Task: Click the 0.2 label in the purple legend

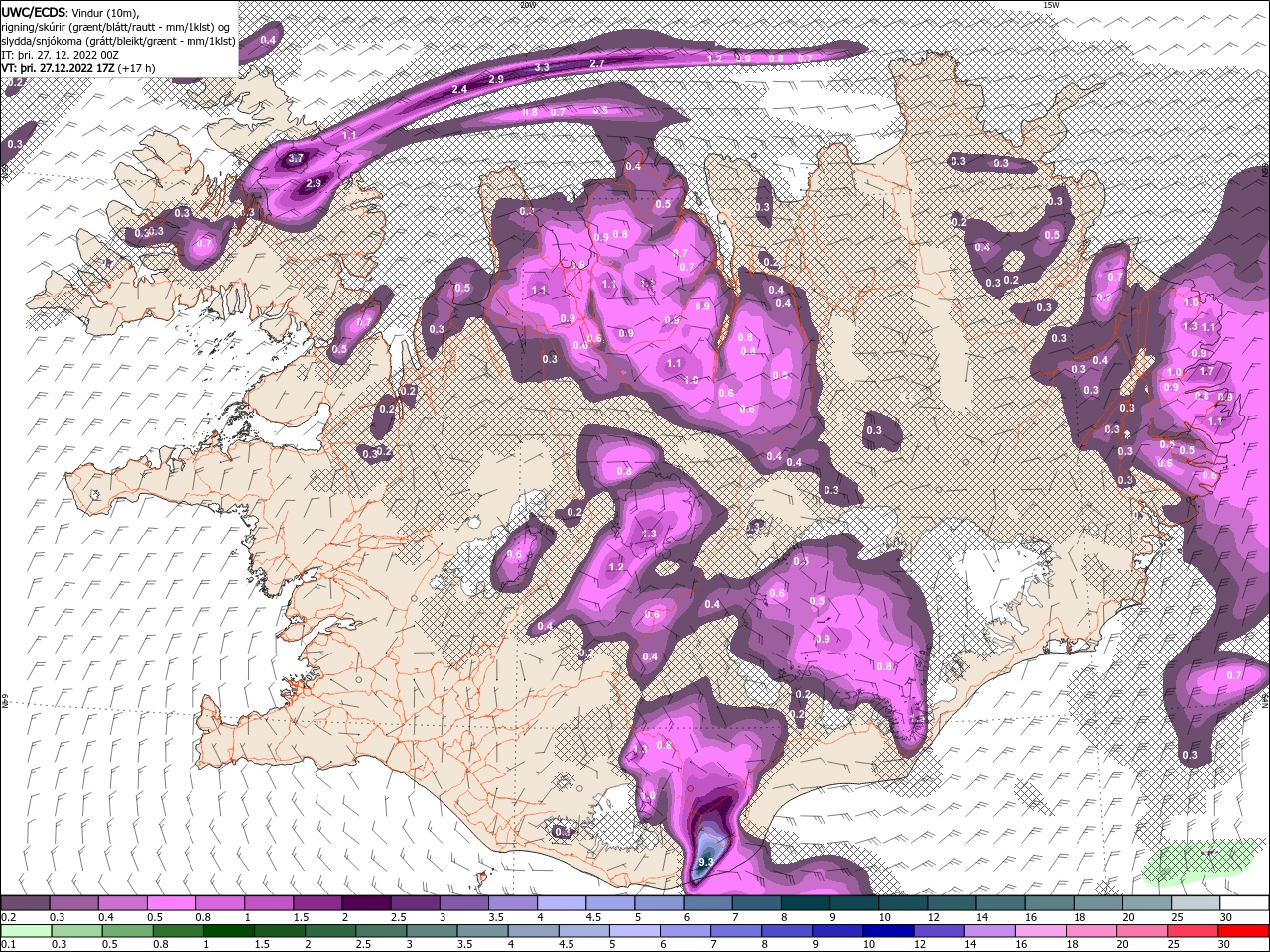Action: [9, 917]
